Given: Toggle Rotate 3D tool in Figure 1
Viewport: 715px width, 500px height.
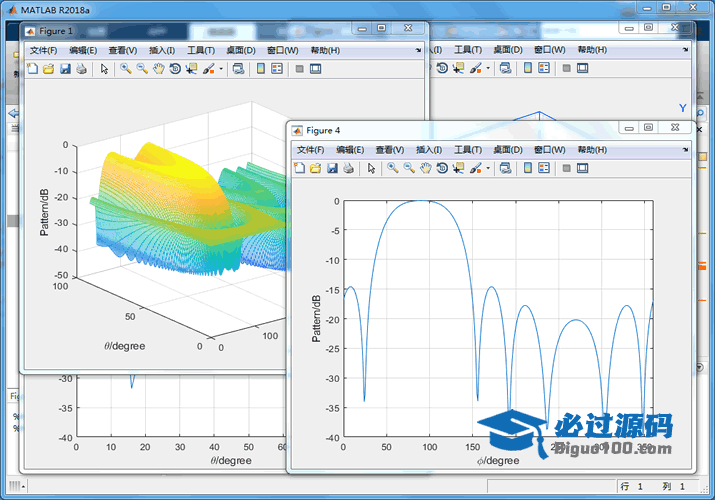Looking at the screenshot, I should (175, 69).
